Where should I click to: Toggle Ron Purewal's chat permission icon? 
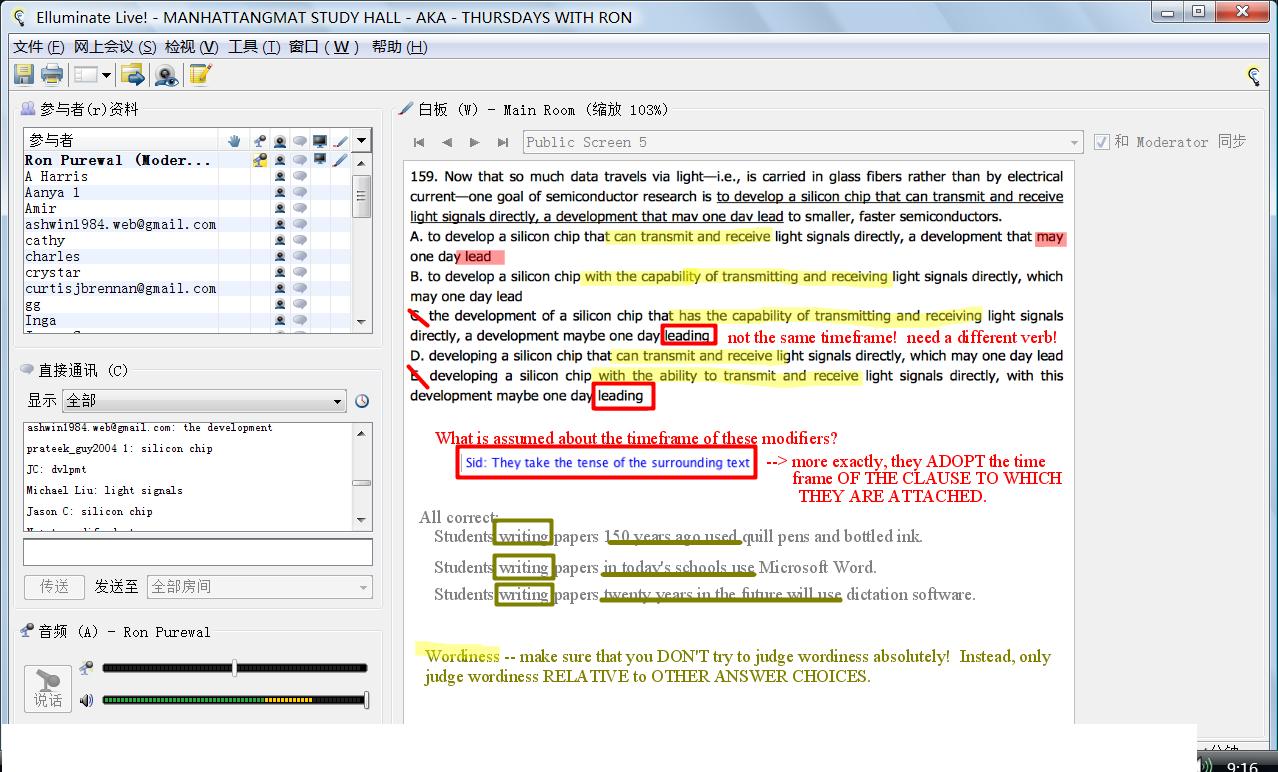click(x=300, y=160)
